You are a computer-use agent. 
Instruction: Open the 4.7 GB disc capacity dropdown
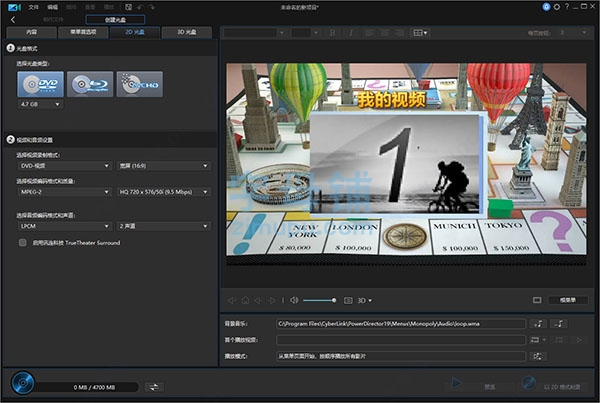point(40,104)
